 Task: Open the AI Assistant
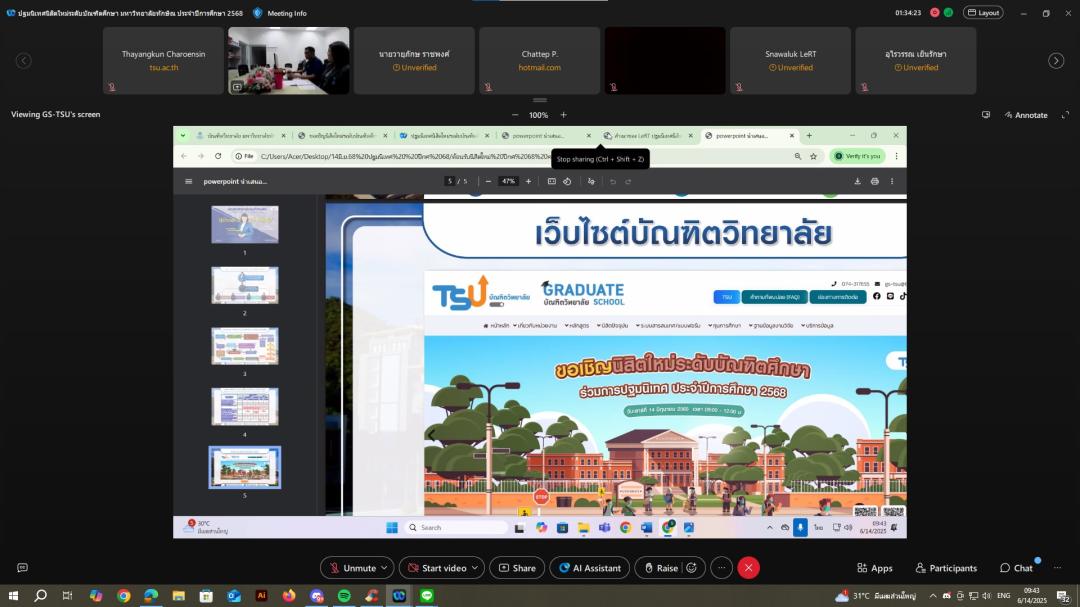click(x=590, y=568)
